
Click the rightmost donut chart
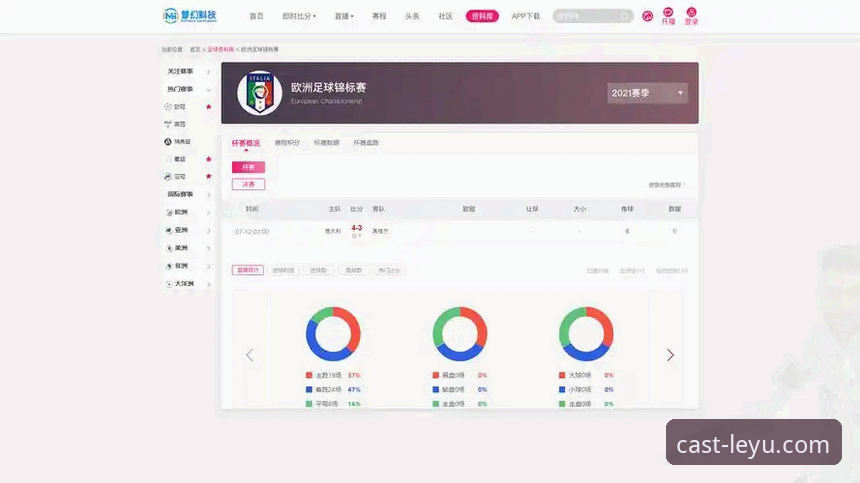point(586,333)
